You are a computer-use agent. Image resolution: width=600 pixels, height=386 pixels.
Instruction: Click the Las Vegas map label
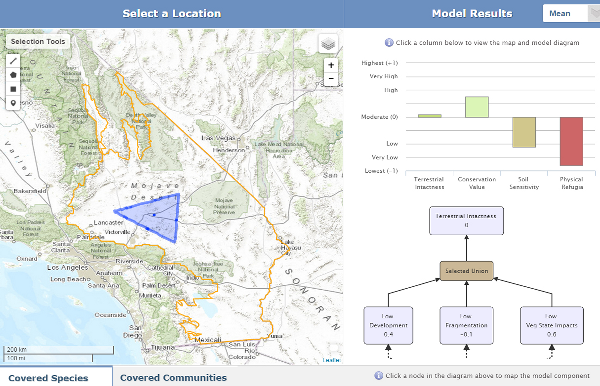217,138
